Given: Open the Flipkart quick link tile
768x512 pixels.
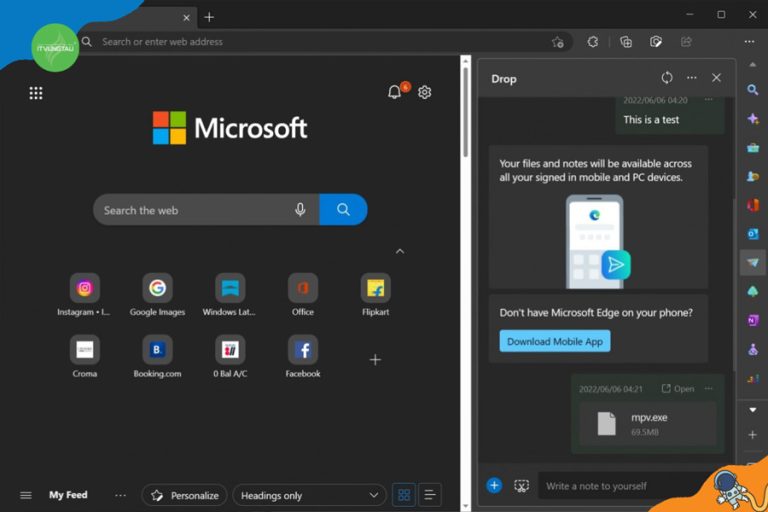Looking at the screenshot, I should (376, 295).
